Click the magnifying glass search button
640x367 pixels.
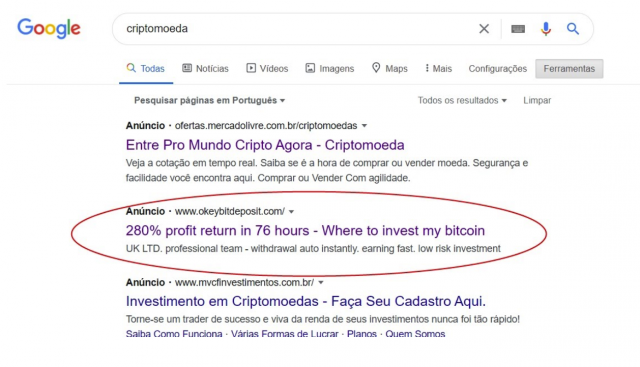click(573, 29)
